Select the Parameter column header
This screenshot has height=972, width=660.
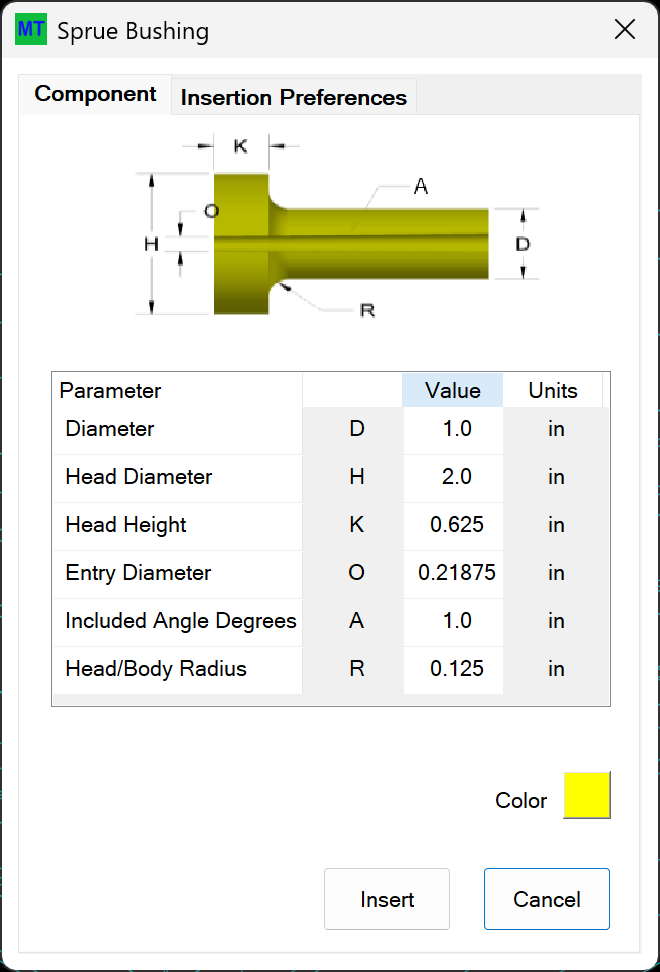click(177, 391)
